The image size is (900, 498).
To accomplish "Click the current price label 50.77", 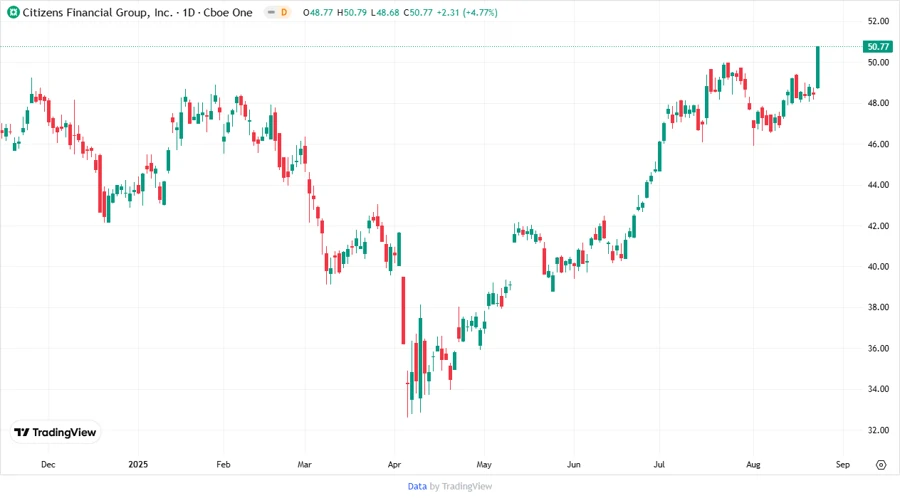I will 878,46.
